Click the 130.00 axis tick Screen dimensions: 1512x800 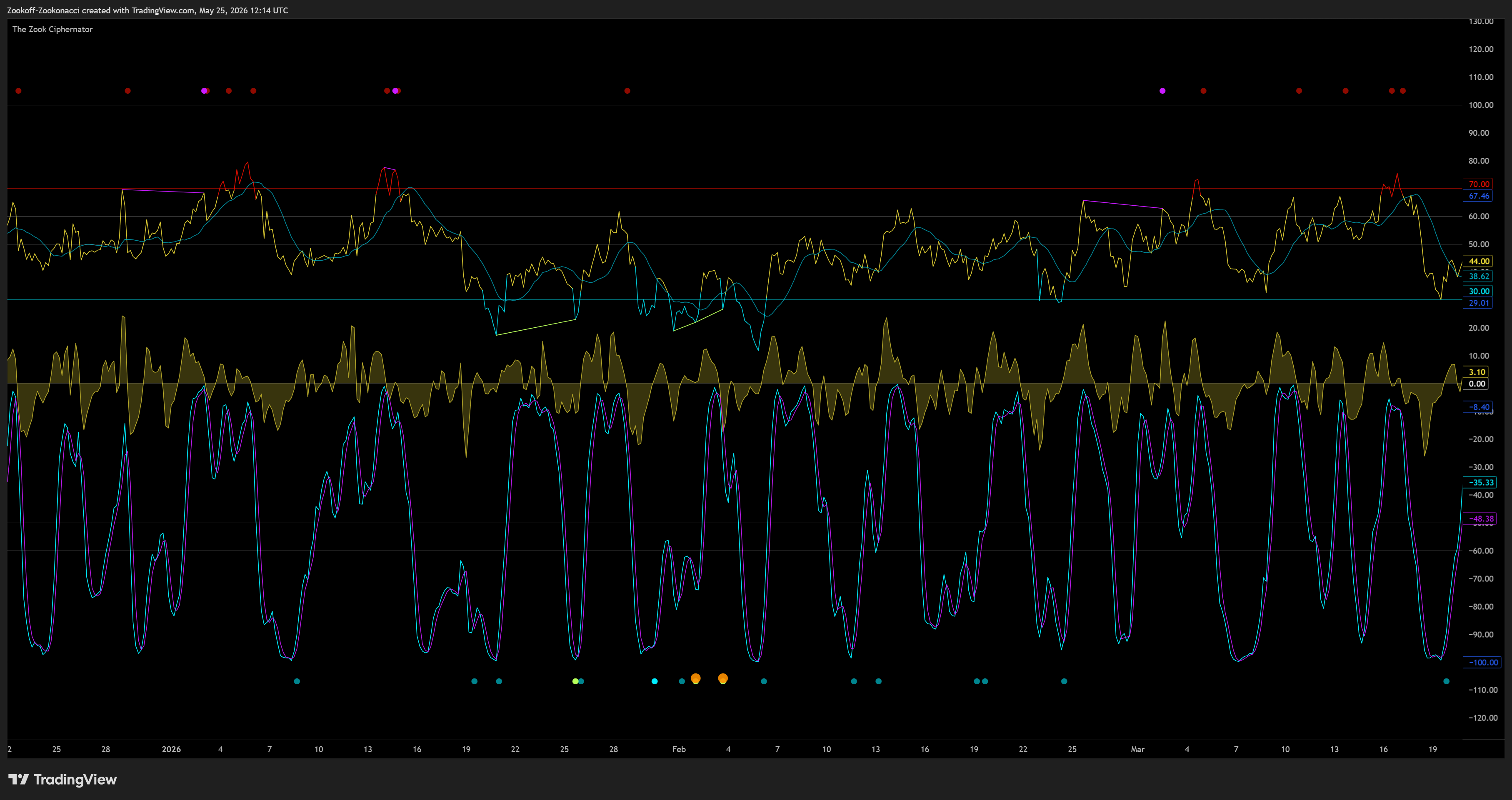point(1481,22)
